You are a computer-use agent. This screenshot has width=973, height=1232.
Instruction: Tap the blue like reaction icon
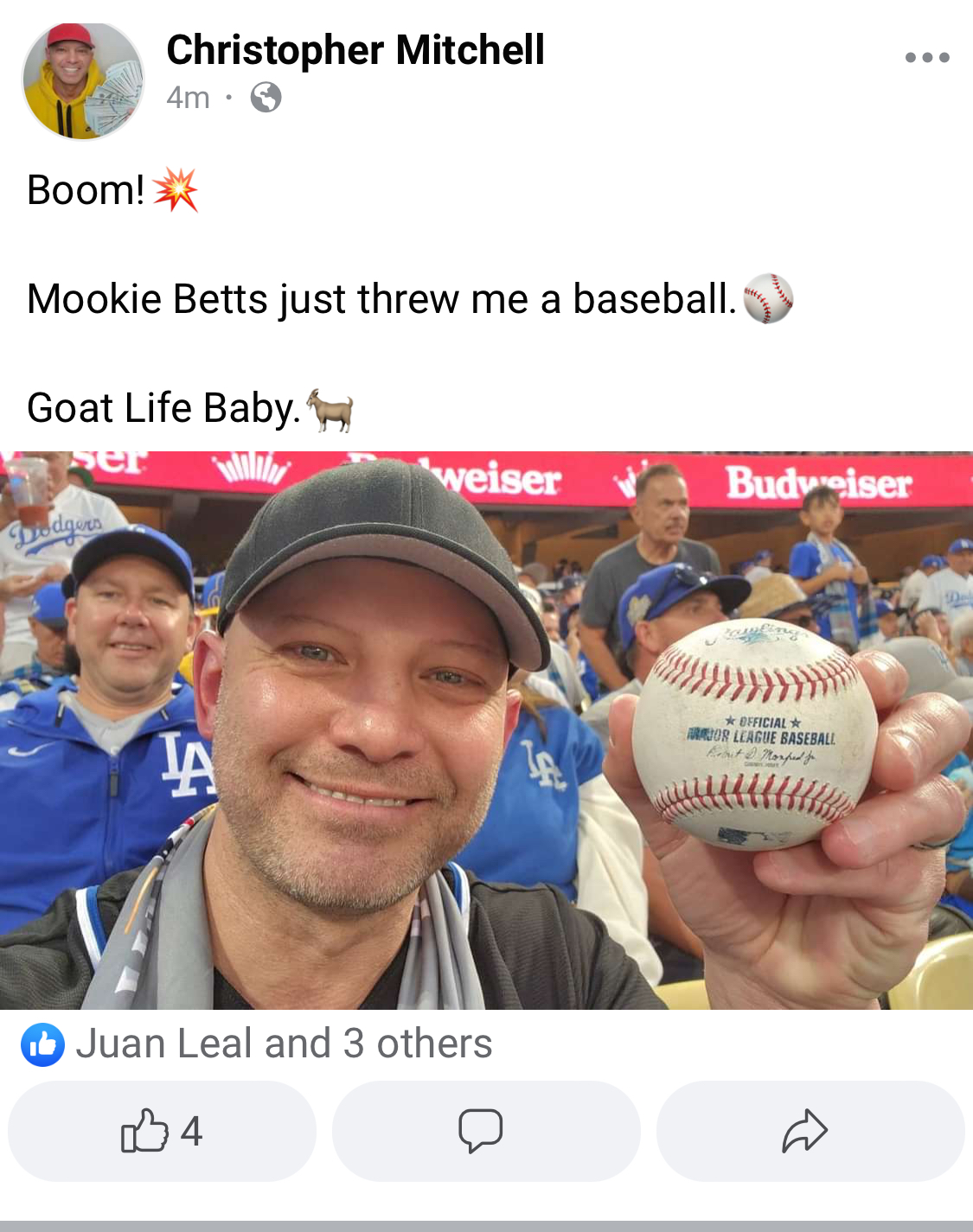pyautogui.click(x=42, y=1044)
